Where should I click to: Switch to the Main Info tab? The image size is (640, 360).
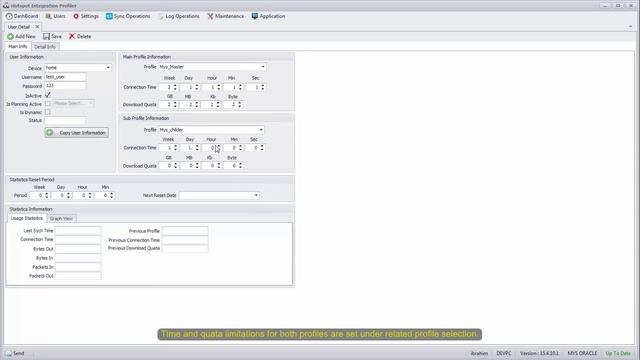tap(18, 47)
